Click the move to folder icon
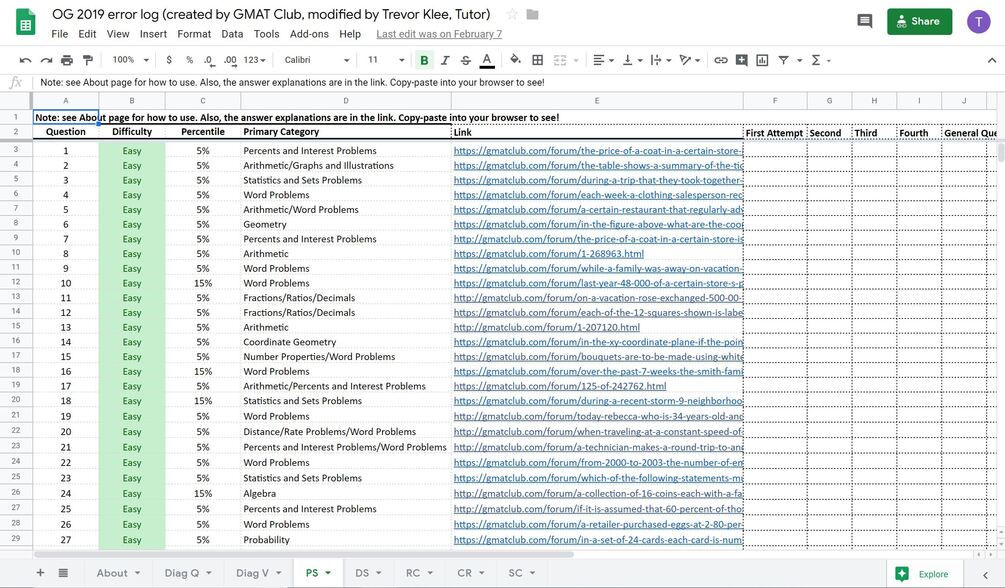The width and height of the screenshot is (1005, 588). tap(533, 14)
